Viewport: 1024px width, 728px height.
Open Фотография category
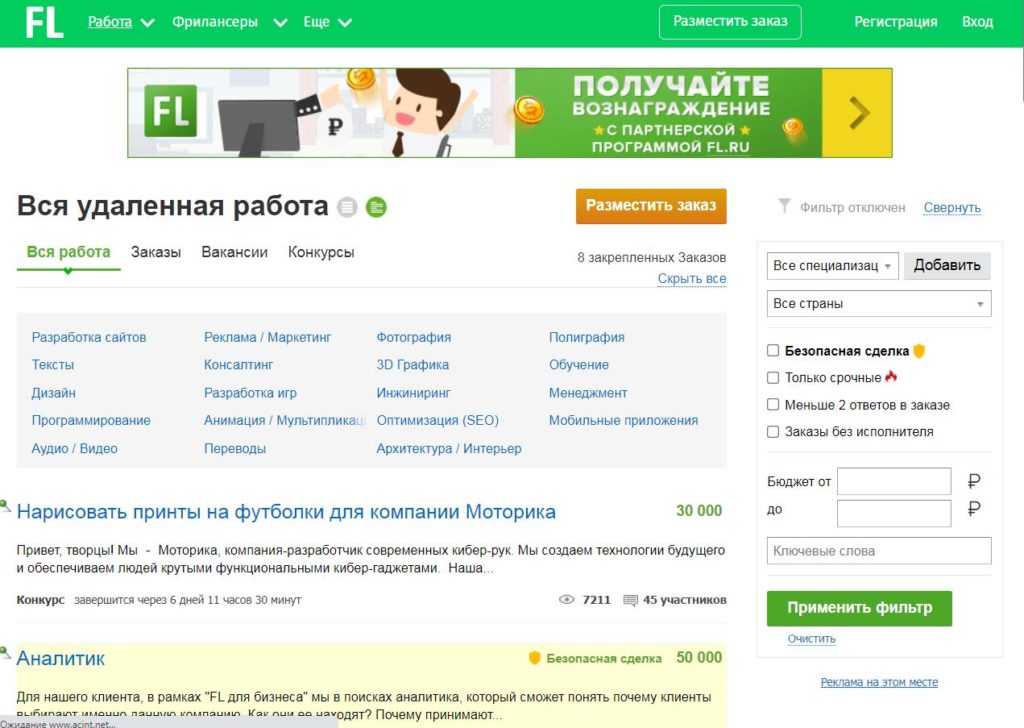413,338
